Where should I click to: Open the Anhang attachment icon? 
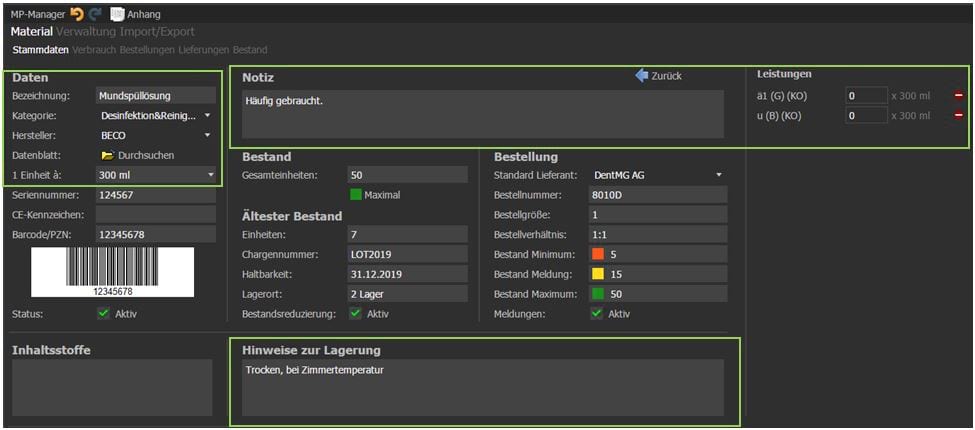(x=118, y=14)
